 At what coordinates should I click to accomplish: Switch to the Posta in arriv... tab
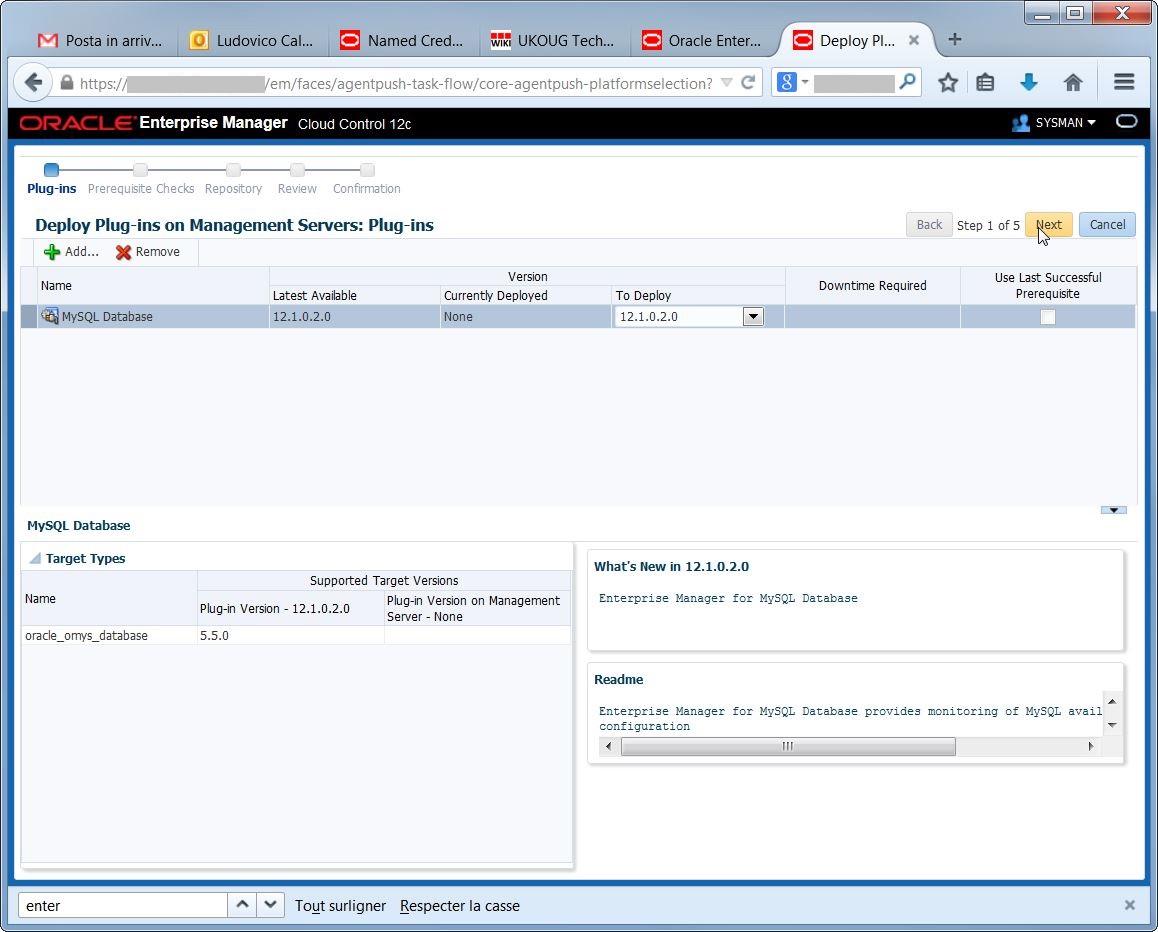(100, 41)
